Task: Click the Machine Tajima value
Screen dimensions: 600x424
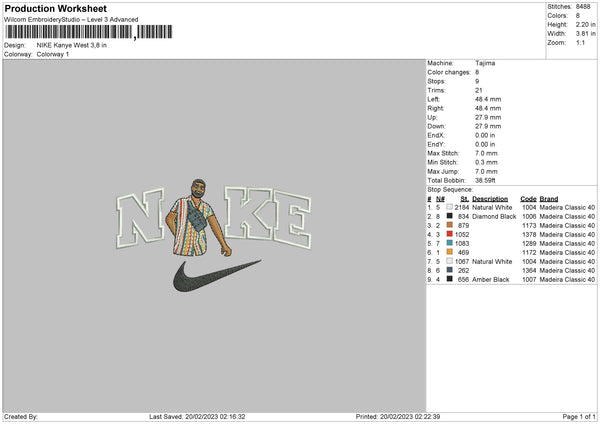Action: 485,63
